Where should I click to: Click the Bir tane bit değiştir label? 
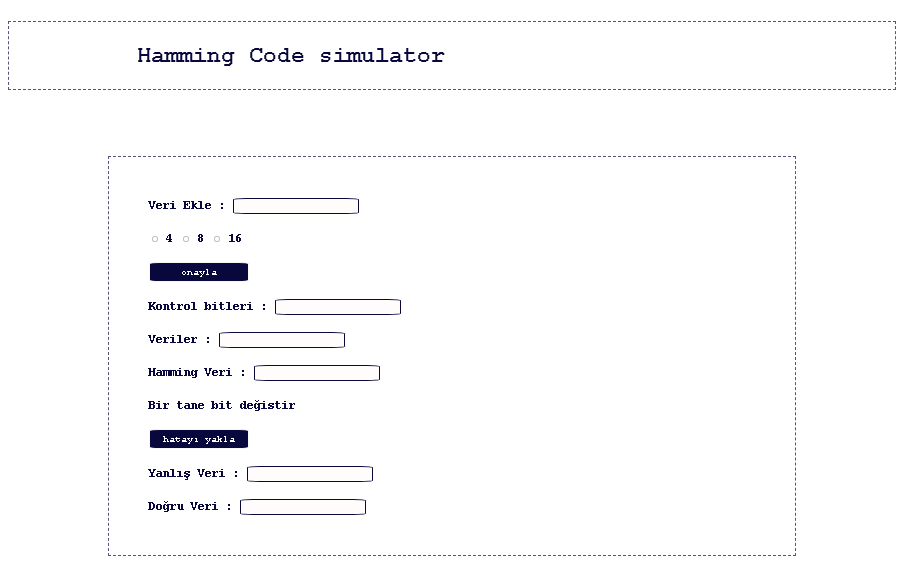[221, 405]
